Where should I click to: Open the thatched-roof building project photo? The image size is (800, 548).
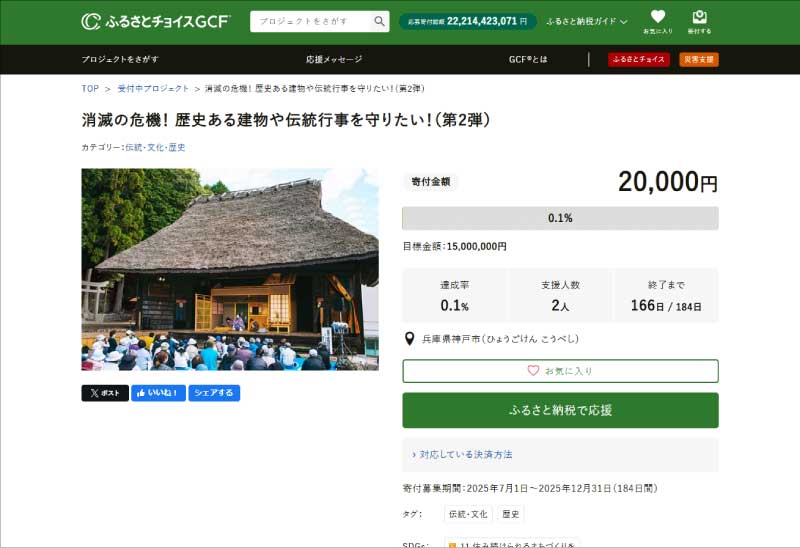coord(230,269)
